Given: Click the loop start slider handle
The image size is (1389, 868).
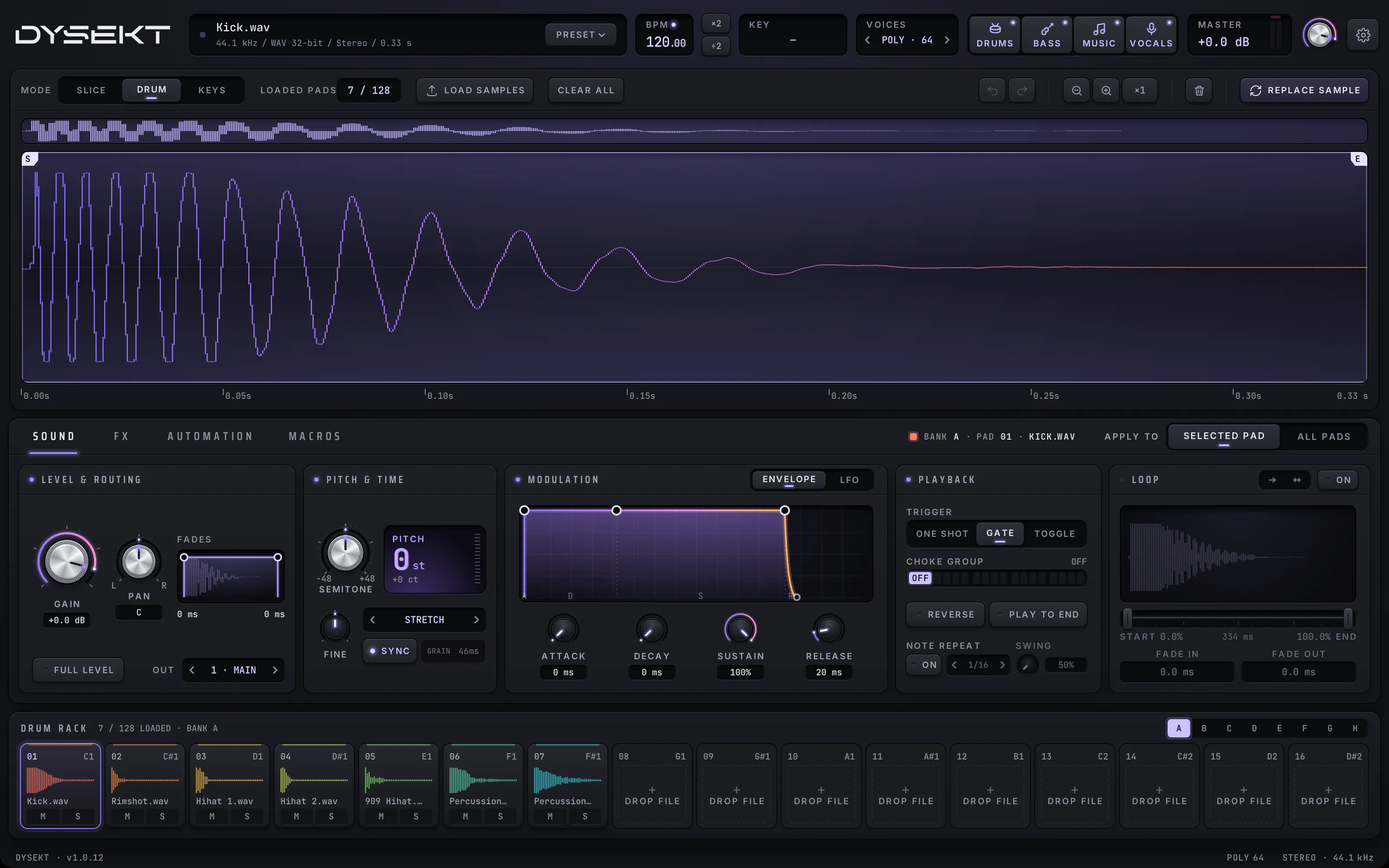Looking at the screenshot, I should [x=1127, y=618].
